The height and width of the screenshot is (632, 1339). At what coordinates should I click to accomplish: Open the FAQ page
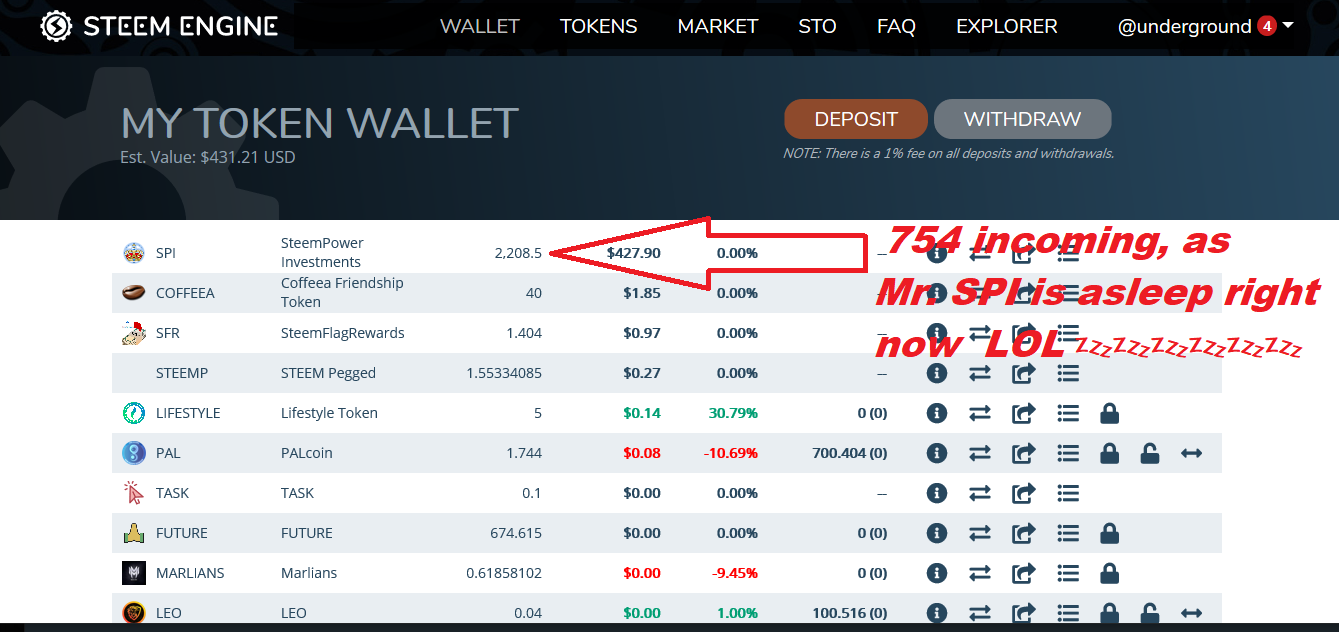coord(896,27)
